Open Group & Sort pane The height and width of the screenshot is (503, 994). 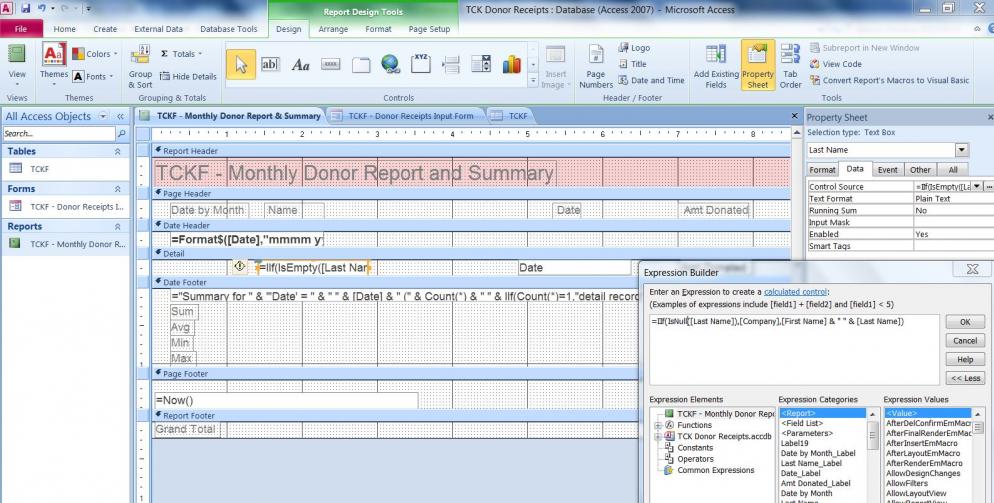[140, 66]
